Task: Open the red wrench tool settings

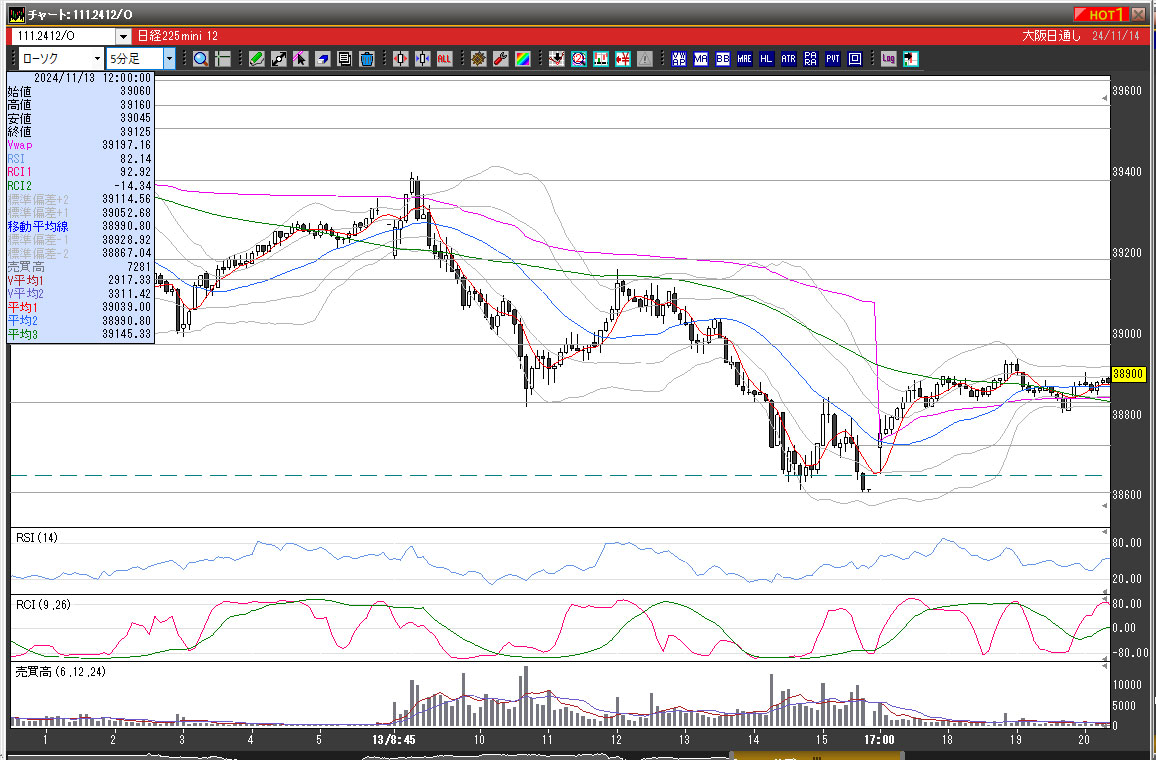Action: [x=501, y=59]
